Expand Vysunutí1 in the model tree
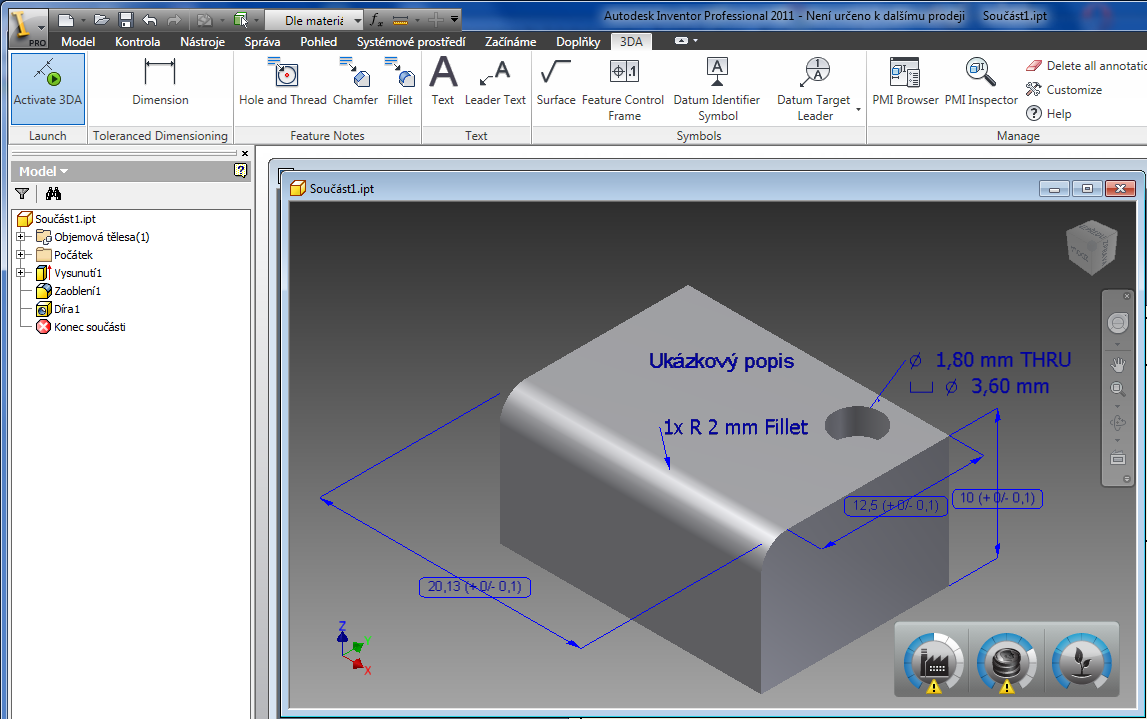The image size is (1147, 719). tap(22, 272)
